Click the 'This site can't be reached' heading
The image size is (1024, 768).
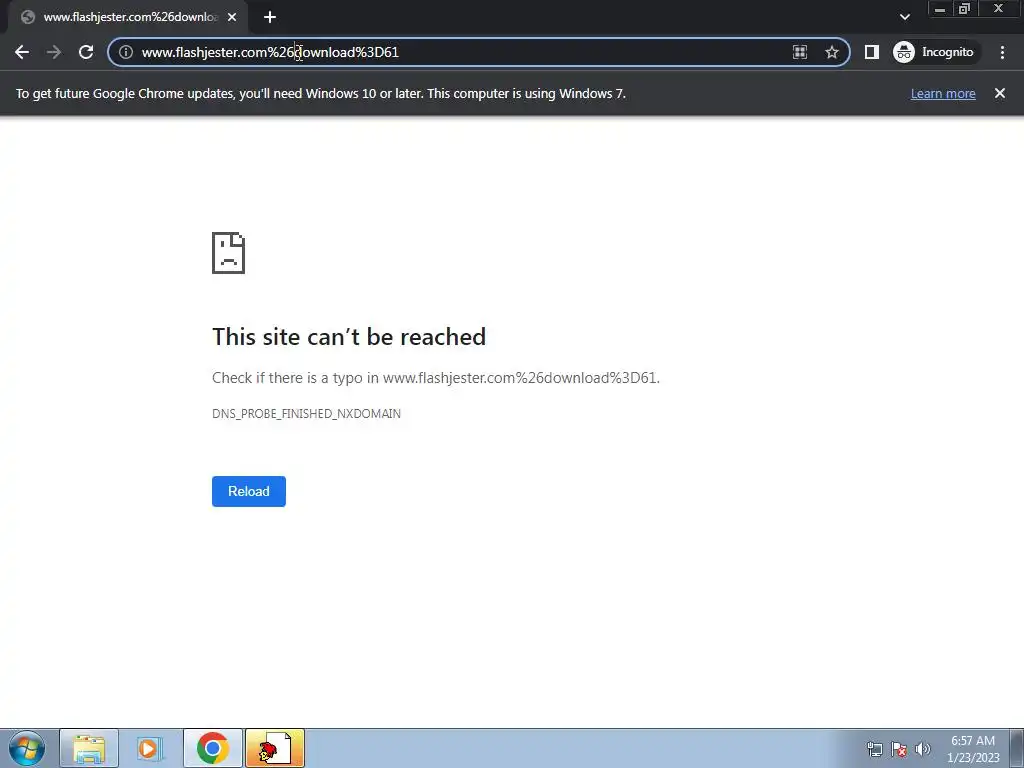[x=349, y=337]
